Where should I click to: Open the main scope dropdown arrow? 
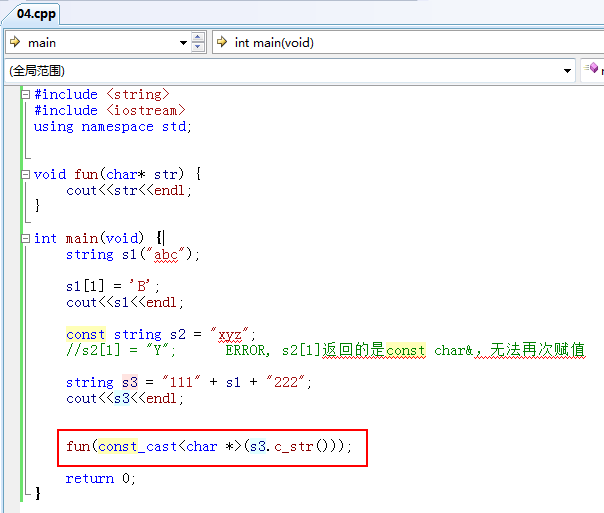coord(184,43)
